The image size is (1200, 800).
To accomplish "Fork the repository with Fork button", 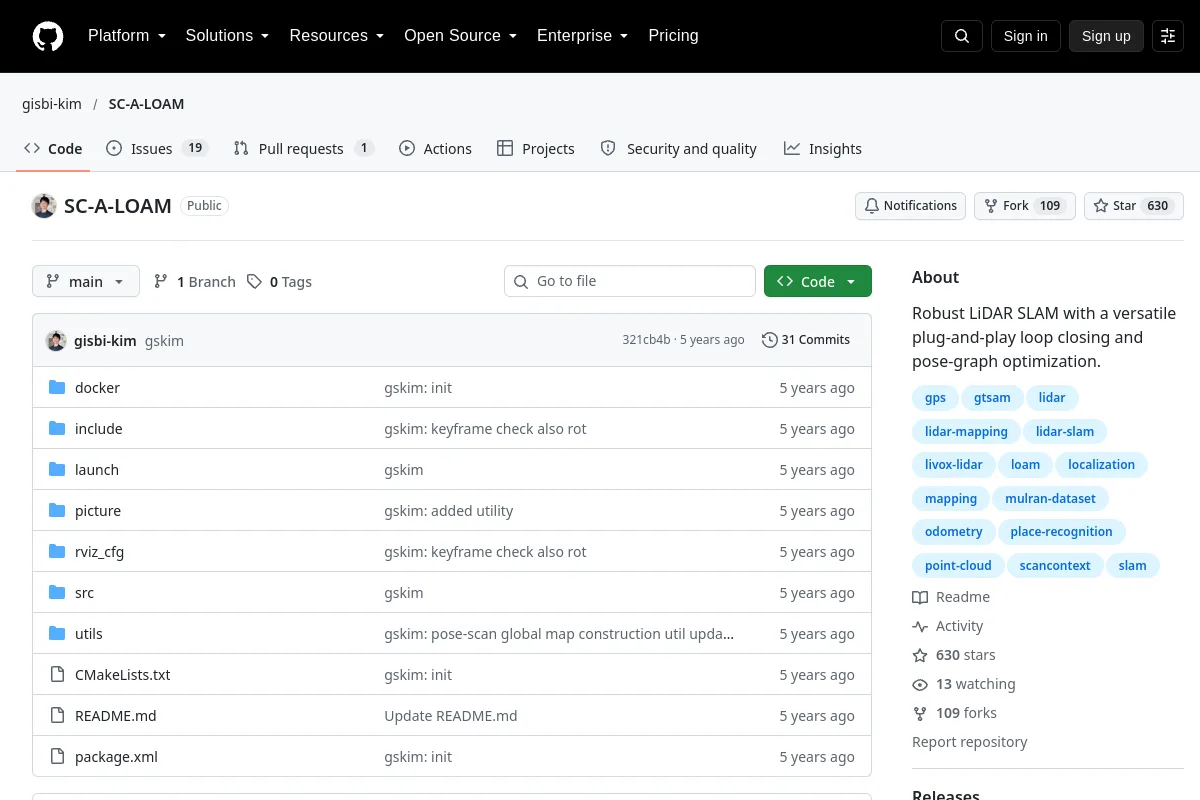I will click(1024, 206).
